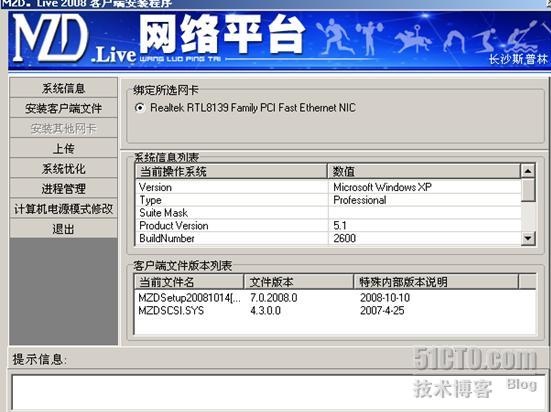Select the BuildNumber row

point(328,238)
